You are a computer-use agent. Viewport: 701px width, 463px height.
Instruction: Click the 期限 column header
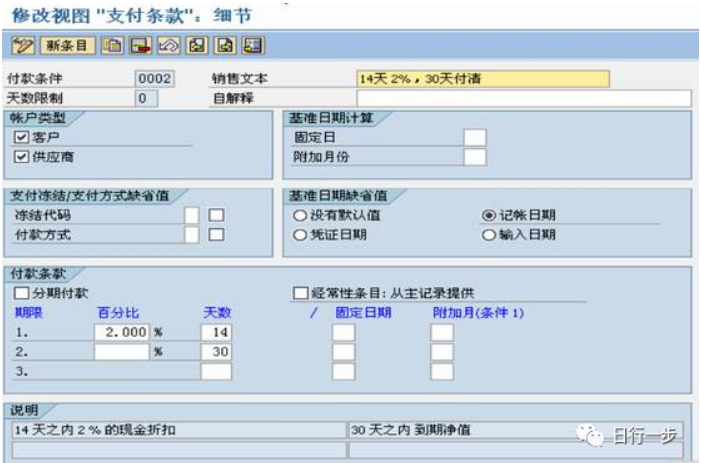(29, 313)
